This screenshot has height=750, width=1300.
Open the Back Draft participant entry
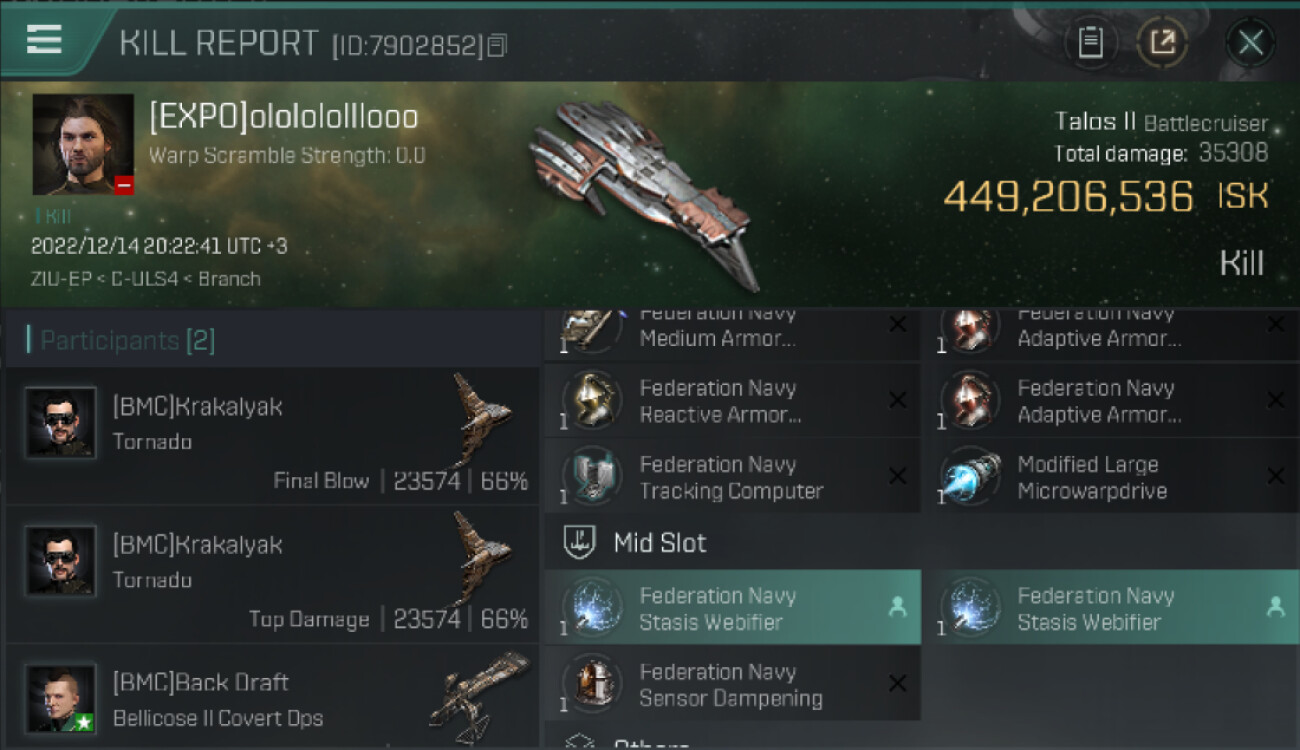[x=272, y=696]
